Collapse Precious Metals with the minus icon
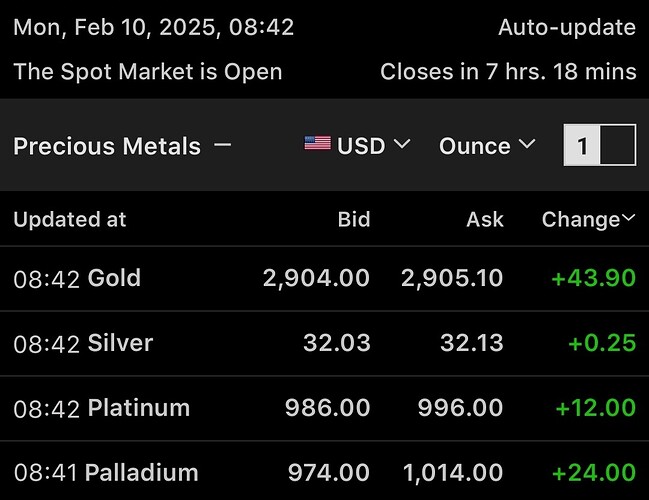 (223, 145)
